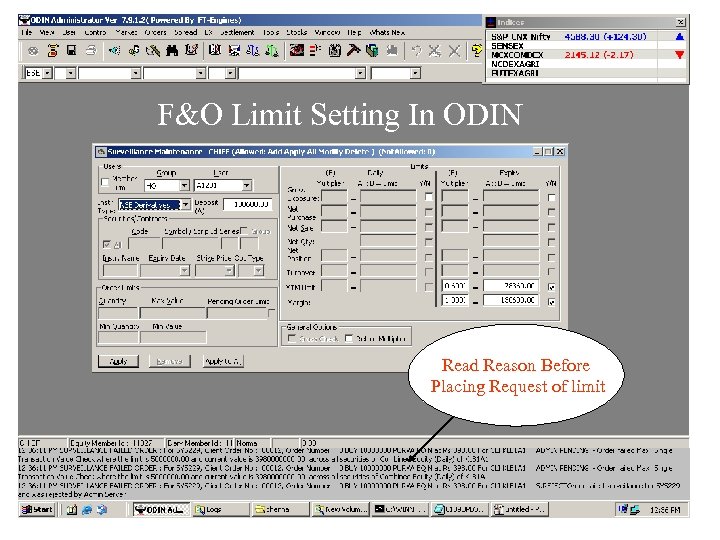720x540 pixels.
Task: Click the grey X delete toolbar icon
Action: (454, 50)
